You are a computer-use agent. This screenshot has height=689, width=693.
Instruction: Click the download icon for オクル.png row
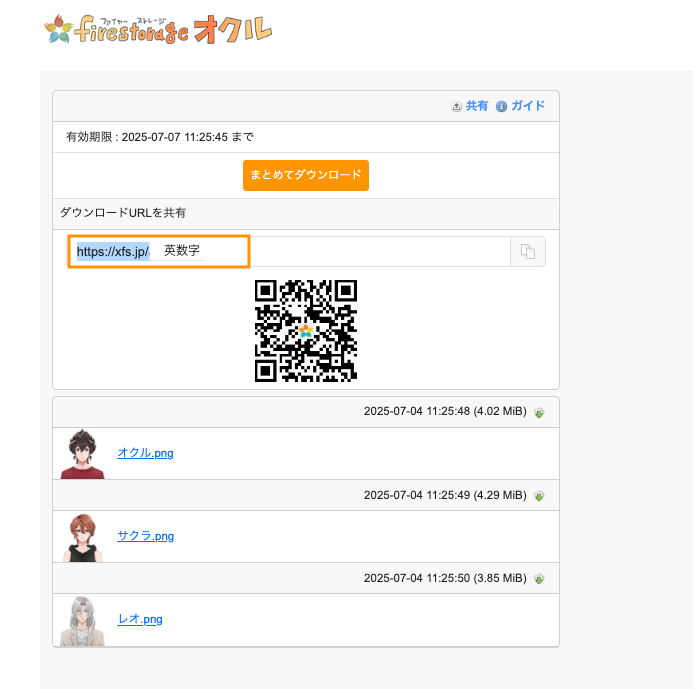click(539, 413)
